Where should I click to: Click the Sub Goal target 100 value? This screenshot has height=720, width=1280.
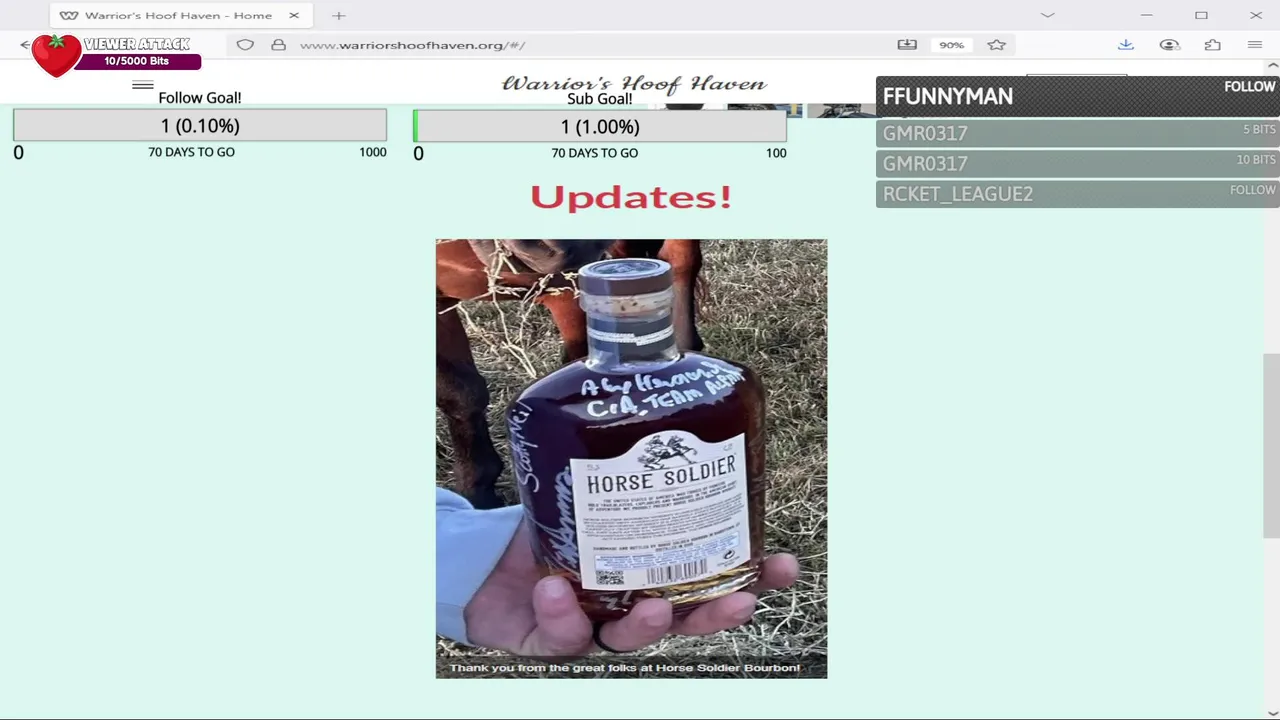(776, 153)
